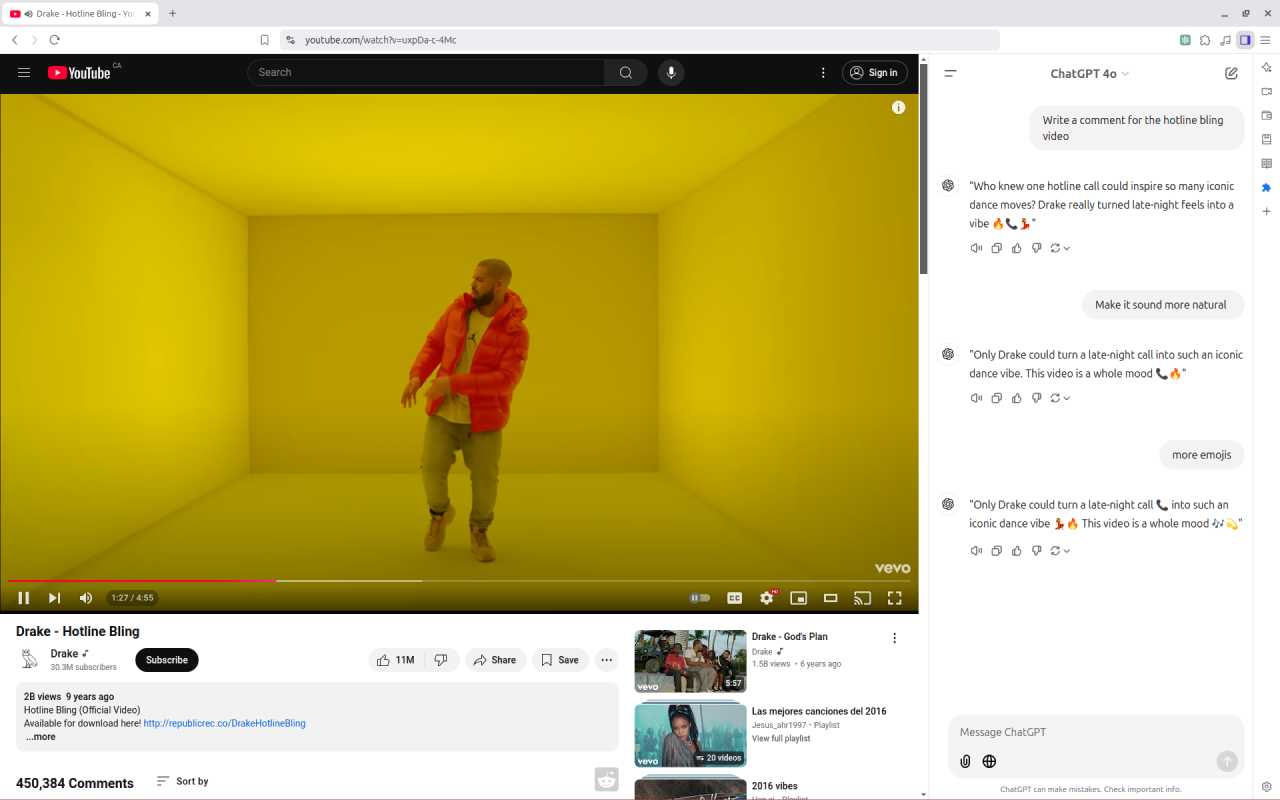Image resolution: width=1280 pixels, height=800 pixels.
Task: Open the DrakeHotlineBling download link
Action: [225, 723]
